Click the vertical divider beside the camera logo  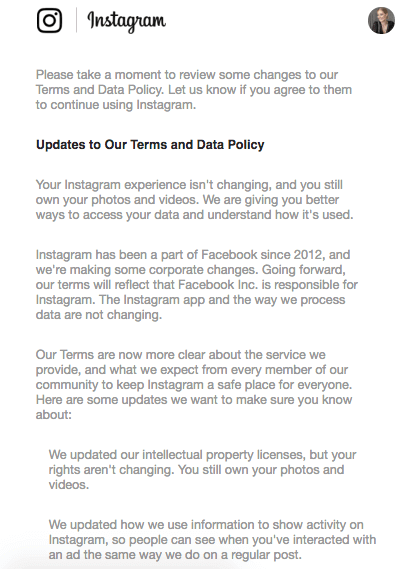[76, 20]
